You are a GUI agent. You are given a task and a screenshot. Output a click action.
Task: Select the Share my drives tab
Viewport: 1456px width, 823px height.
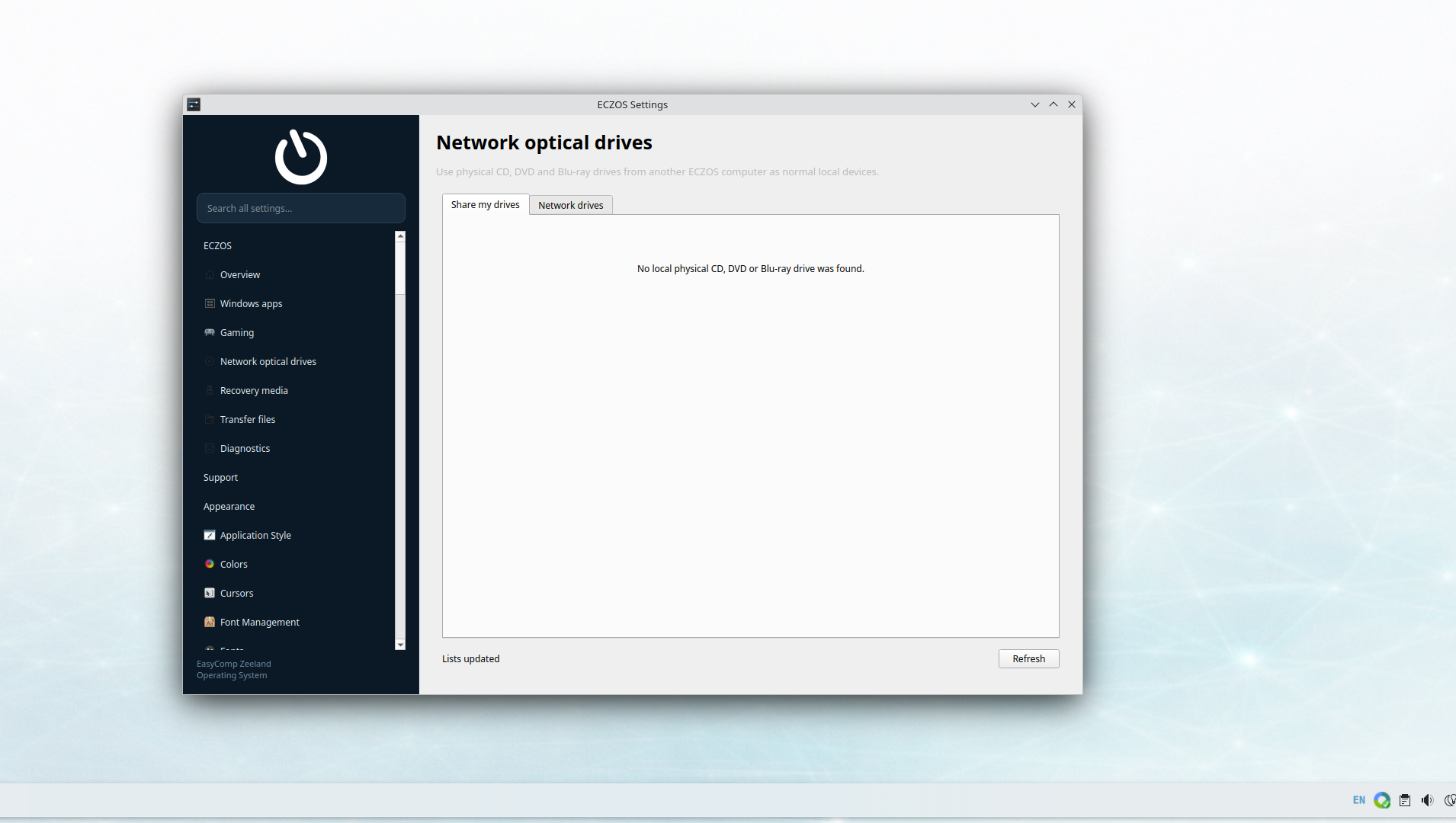coord(486,205)
